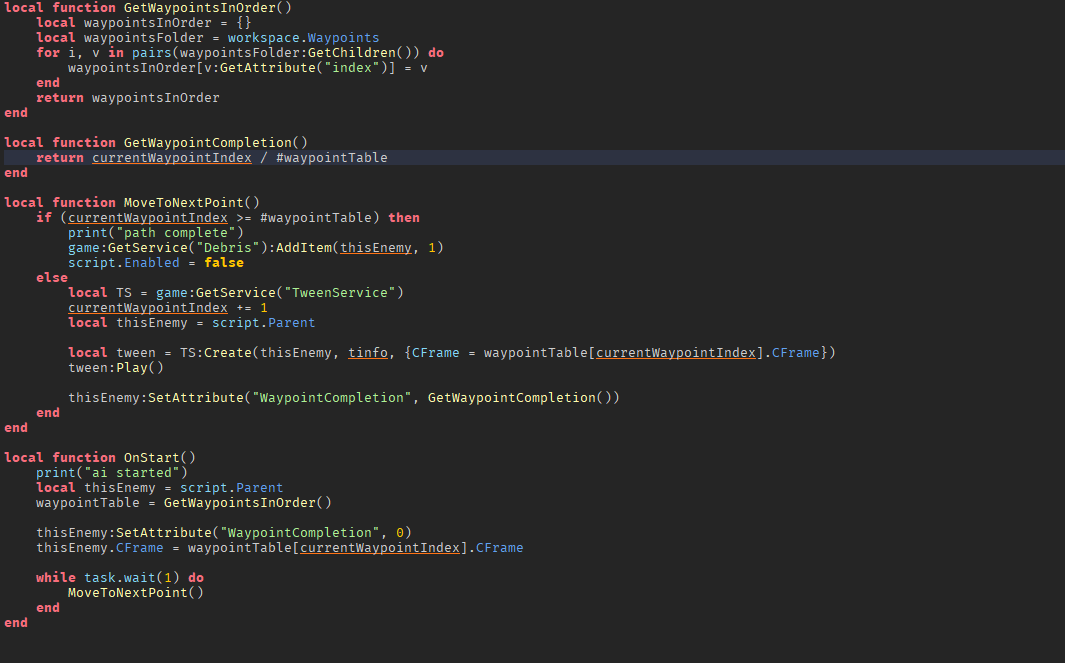The width and height of the screenshot is (1065, 663).
Task: Select the final end keyword closing OnStart
Action: (x=14, y=622)
